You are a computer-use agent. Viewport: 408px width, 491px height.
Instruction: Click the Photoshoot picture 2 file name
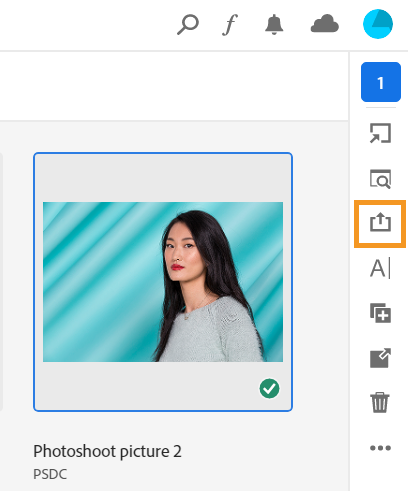(107, 451)
